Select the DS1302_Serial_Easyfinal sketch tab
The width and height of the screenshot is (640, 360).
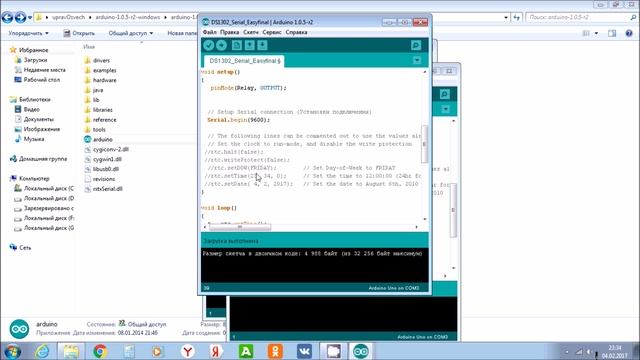(x=244, y=61)
